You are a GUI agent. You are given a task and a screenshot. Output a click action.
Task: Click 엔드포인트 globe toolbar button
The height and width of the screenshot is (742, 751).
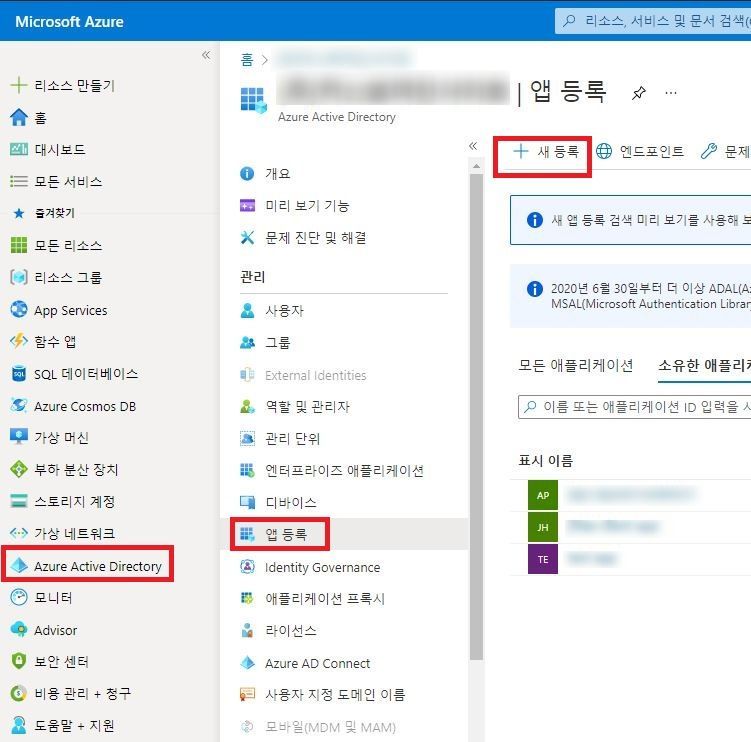[x=640, y=151]
